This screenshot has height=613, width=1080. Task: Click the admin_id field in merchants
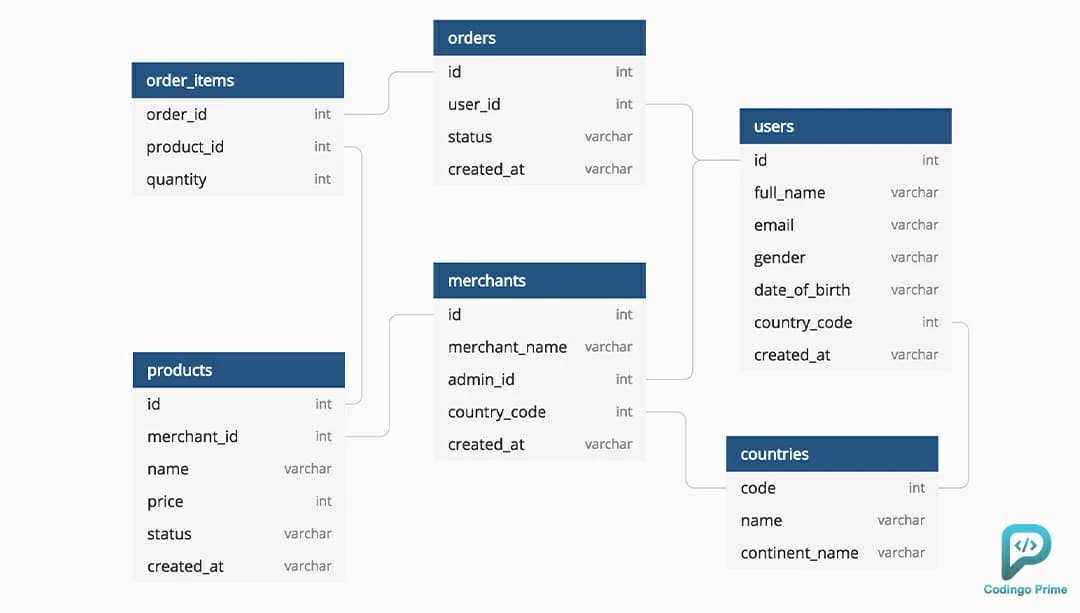tap(539, 380)
